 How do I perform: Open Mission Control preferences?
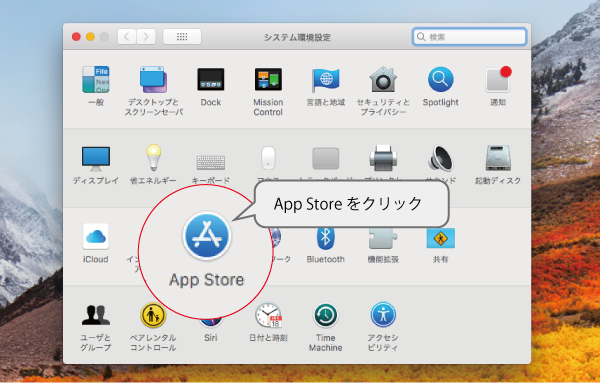[x=268, y=80]
